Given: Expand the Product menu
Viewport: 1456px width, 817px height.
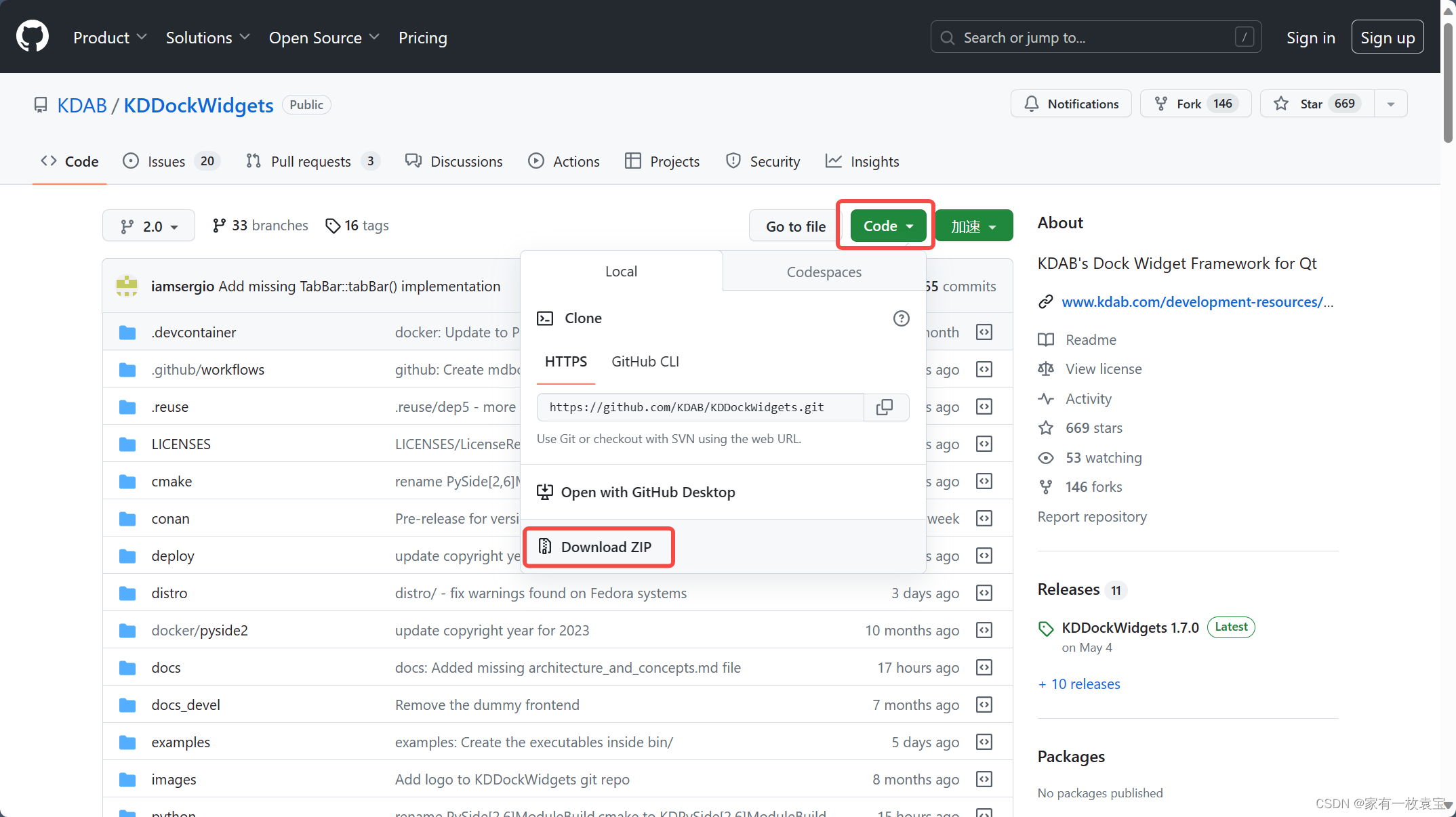Looking at the screenshot, I should pos(110,37).
